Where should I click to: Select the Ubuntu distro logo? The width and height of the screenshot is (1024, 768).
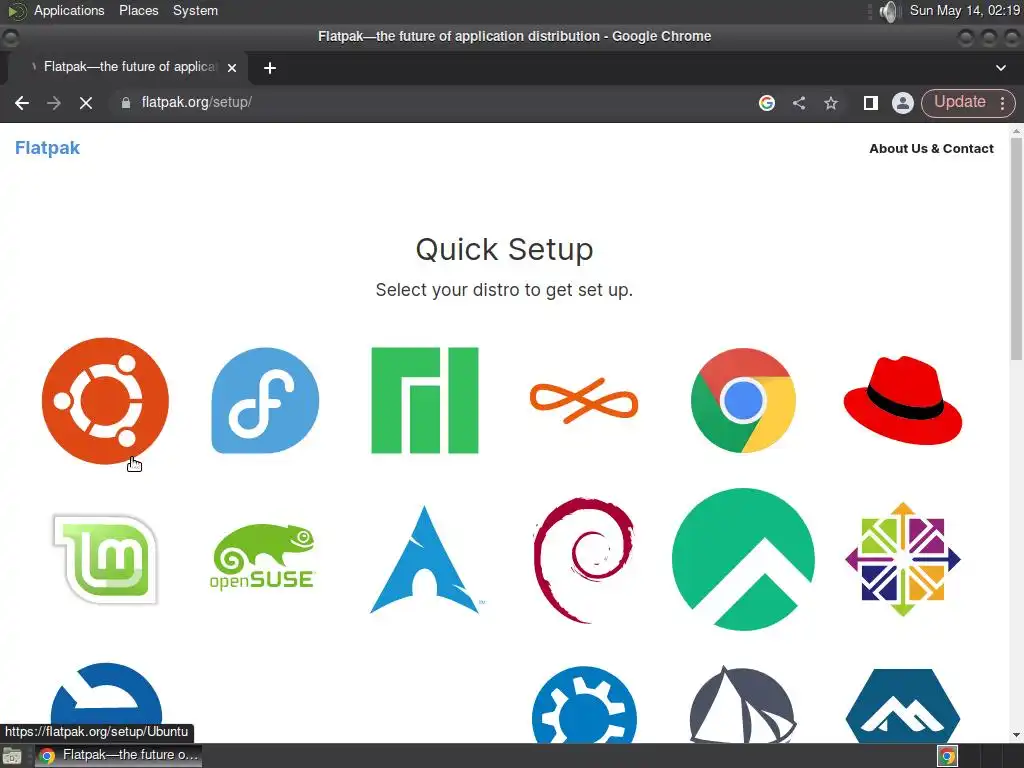[x=105, y=400]
